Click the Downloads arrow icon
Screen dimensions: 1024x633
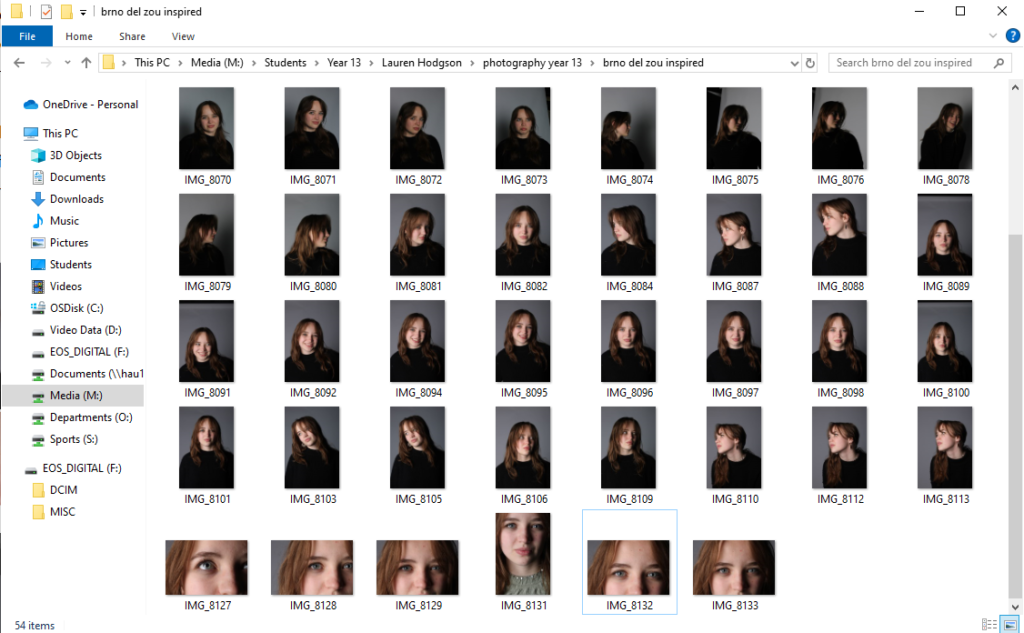click(x=38, y=199)
